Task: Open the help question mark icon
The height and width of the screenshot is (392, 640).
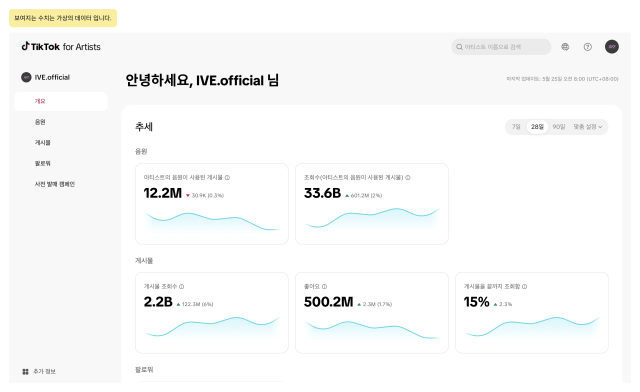Action: [588, 47]
